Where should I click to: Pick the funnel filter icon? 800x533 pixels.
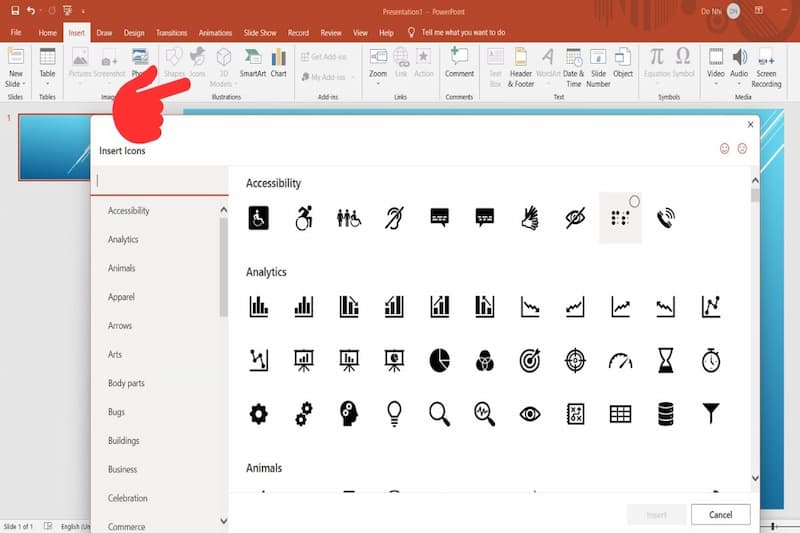click(711, 414)
